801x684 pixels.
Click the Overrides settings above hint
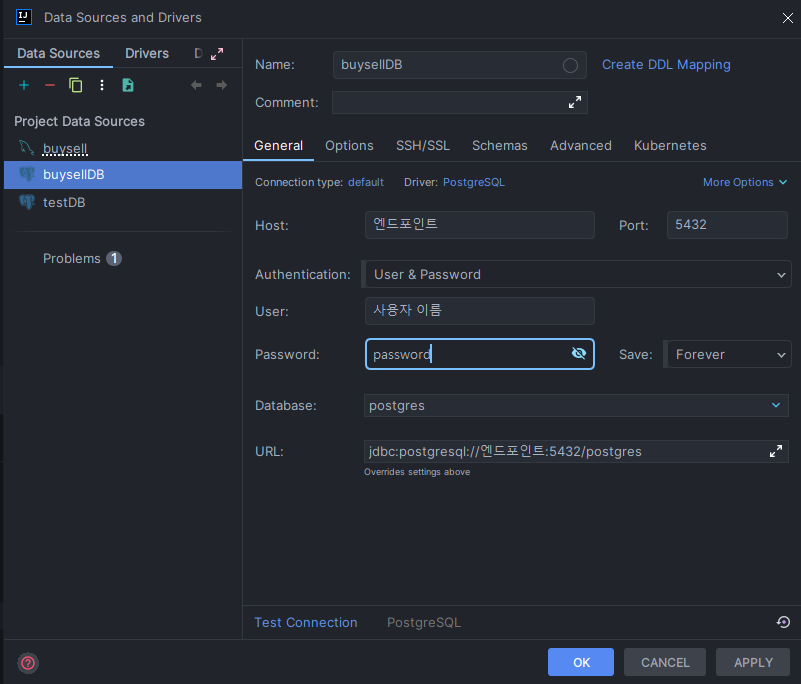click(417, 472)
